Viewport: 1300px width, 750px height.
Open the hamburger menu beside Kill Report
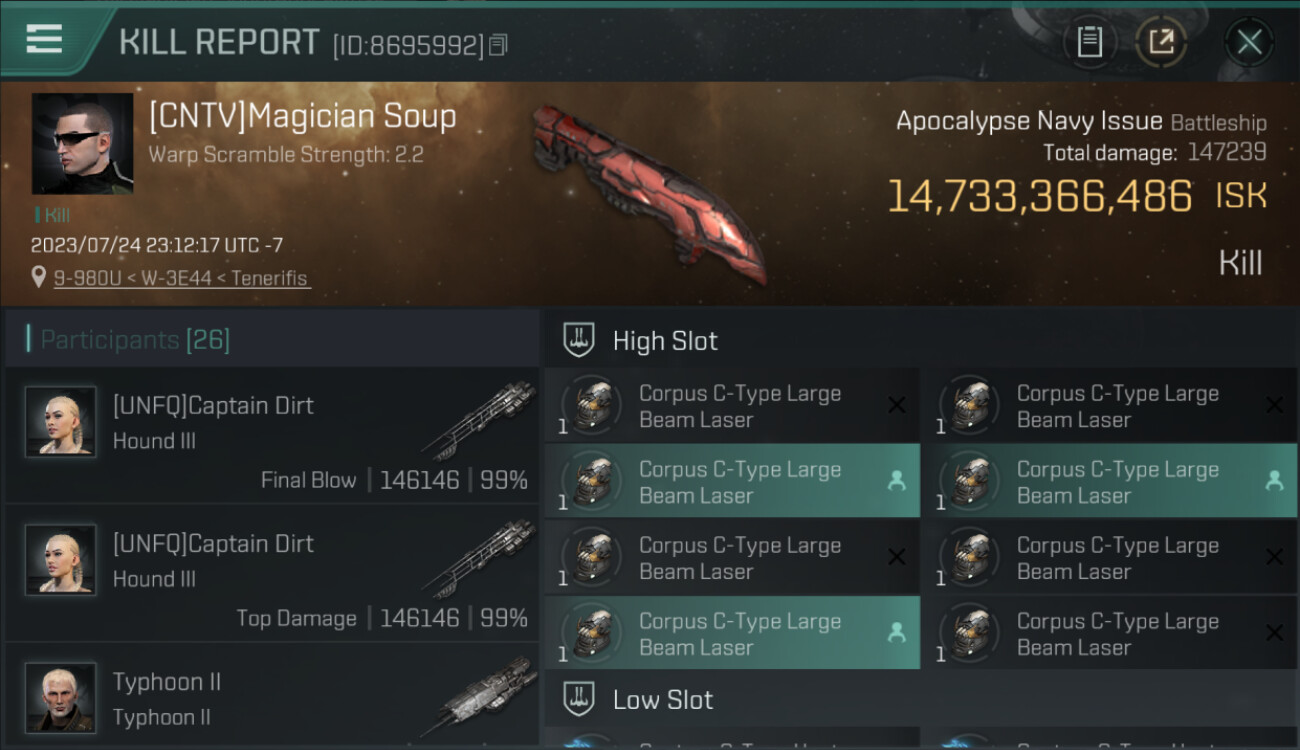coord(44,40)
